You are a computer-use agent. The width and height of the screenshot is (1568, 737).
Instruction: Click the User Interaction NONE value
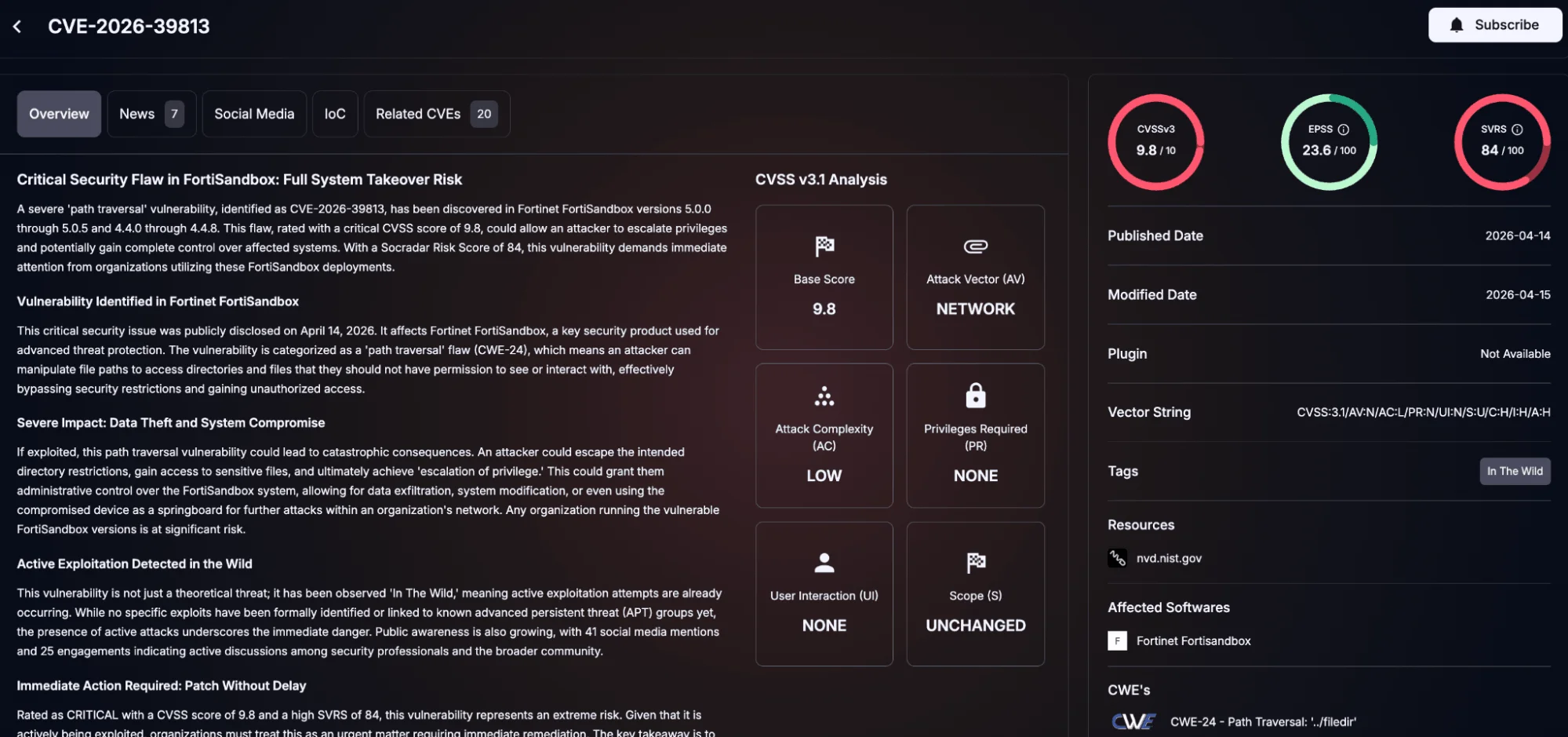(x=824, y=626)
